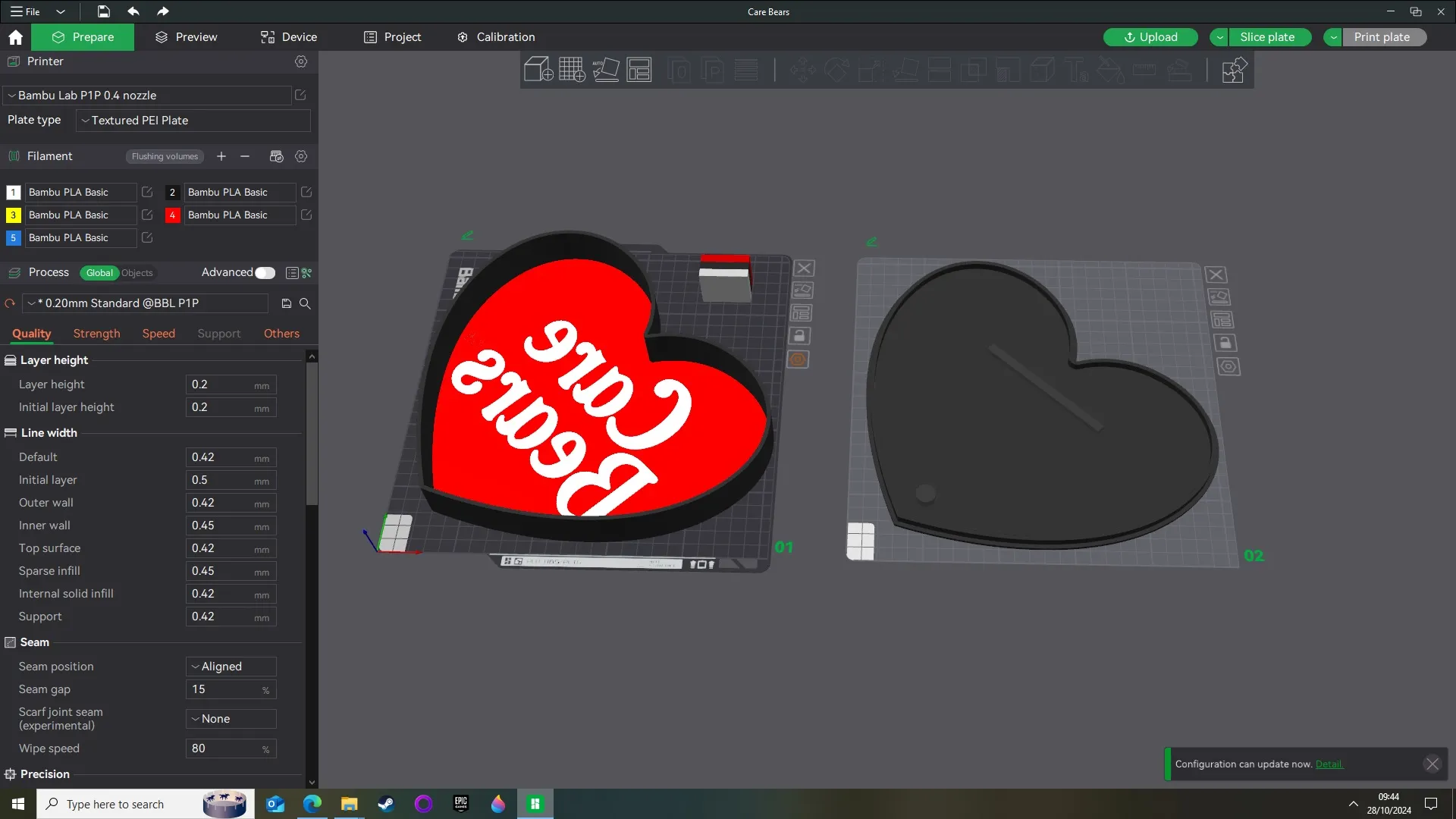1456x819 pixels.
Task: Remove plate 01 with its X icon
Action: [x=804, y=268]
